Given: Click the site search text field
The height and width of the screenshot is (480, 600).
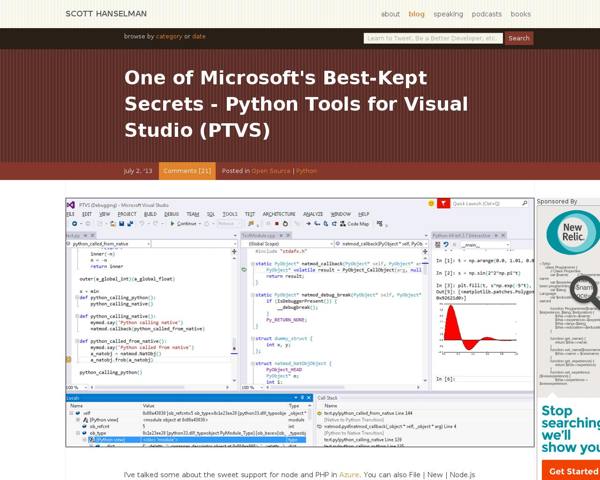Looking at the screenshot, I should tap(432, 38).
